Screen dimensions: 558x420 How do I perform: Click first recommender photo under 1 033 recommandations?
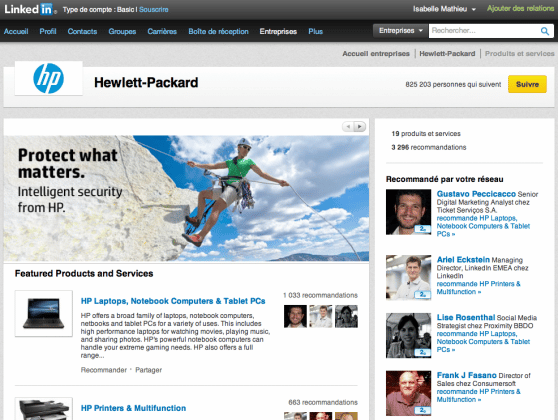(x=295, y=316)
